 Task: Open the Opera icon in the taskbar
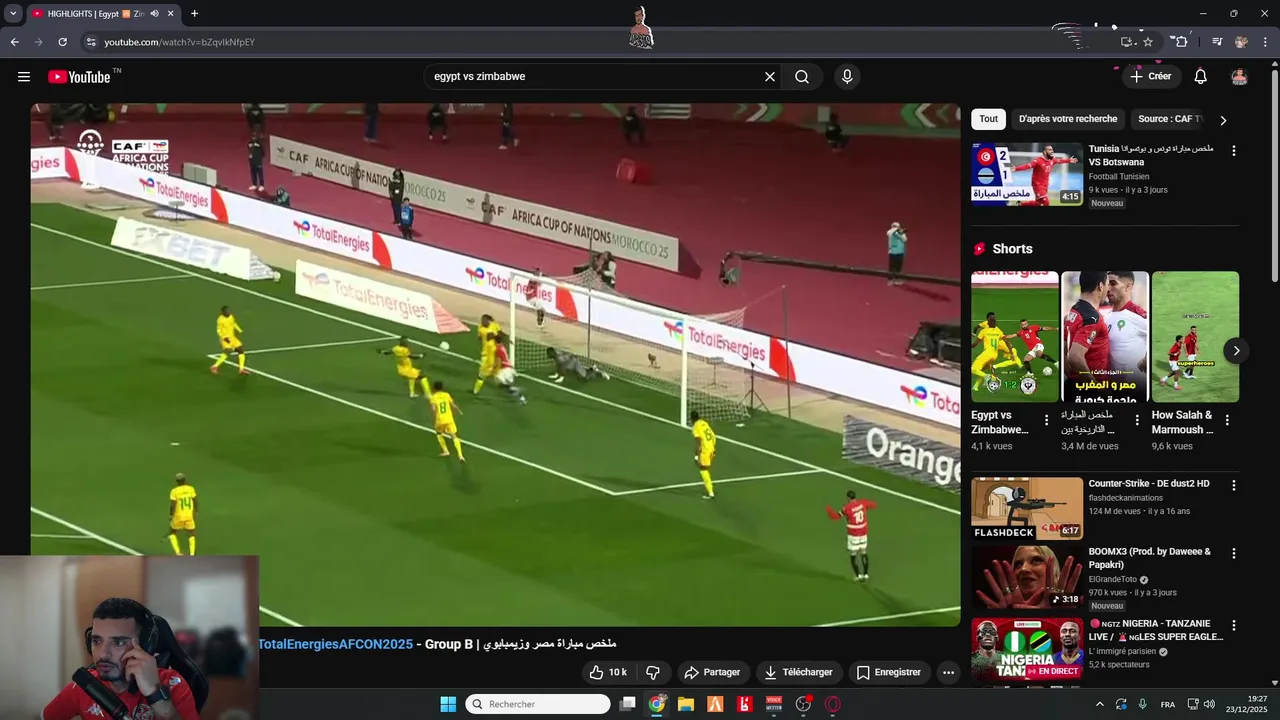pyautogui.click(x=832, y=704)
